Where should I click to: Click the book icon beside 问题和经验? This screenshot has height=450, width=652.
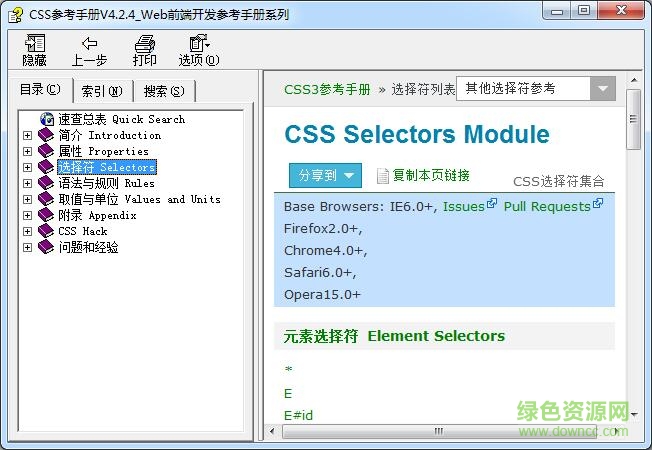click(46, 247)
